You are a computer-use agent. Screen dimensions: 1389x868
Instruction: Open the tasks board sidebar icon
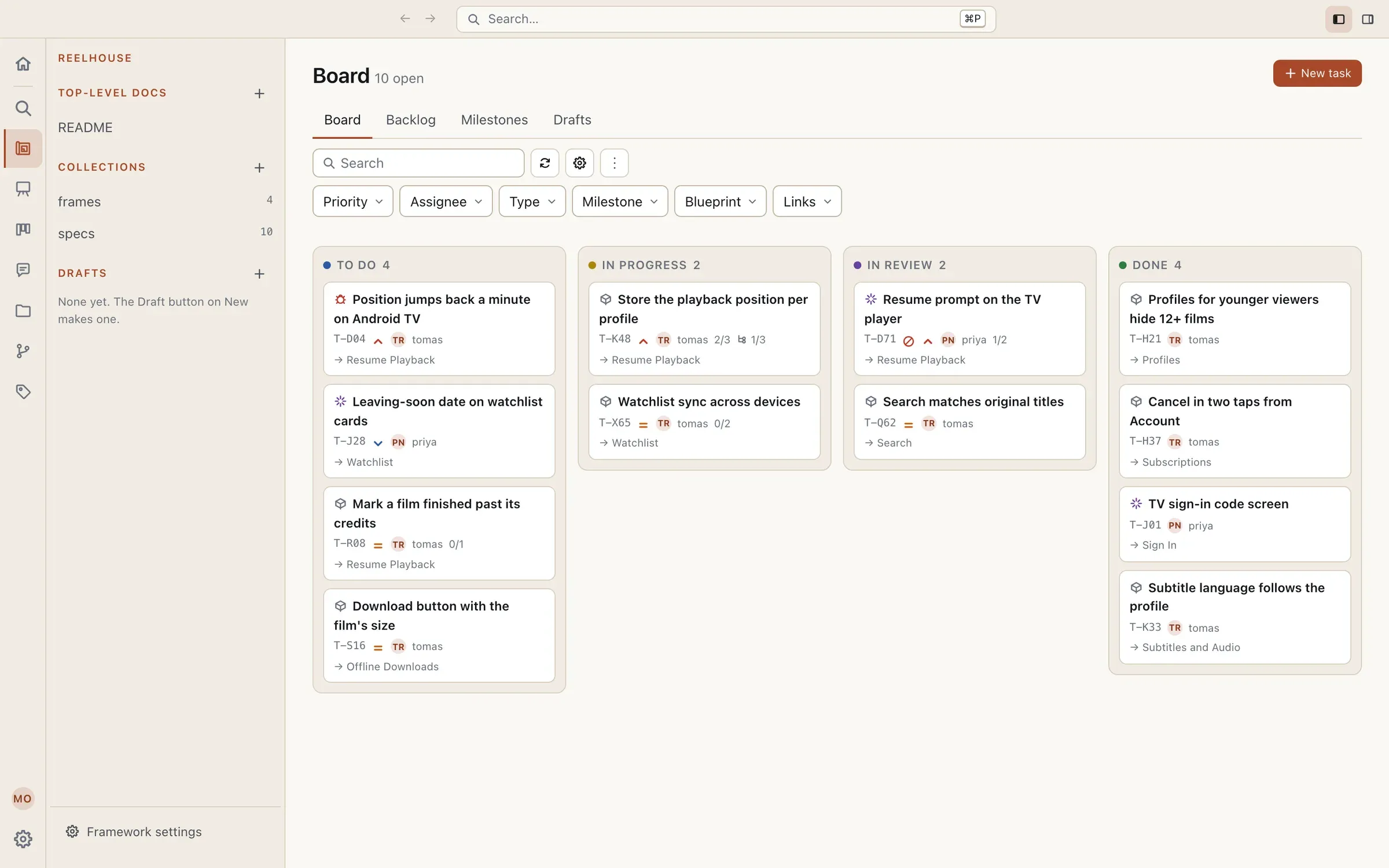(23, 149)
